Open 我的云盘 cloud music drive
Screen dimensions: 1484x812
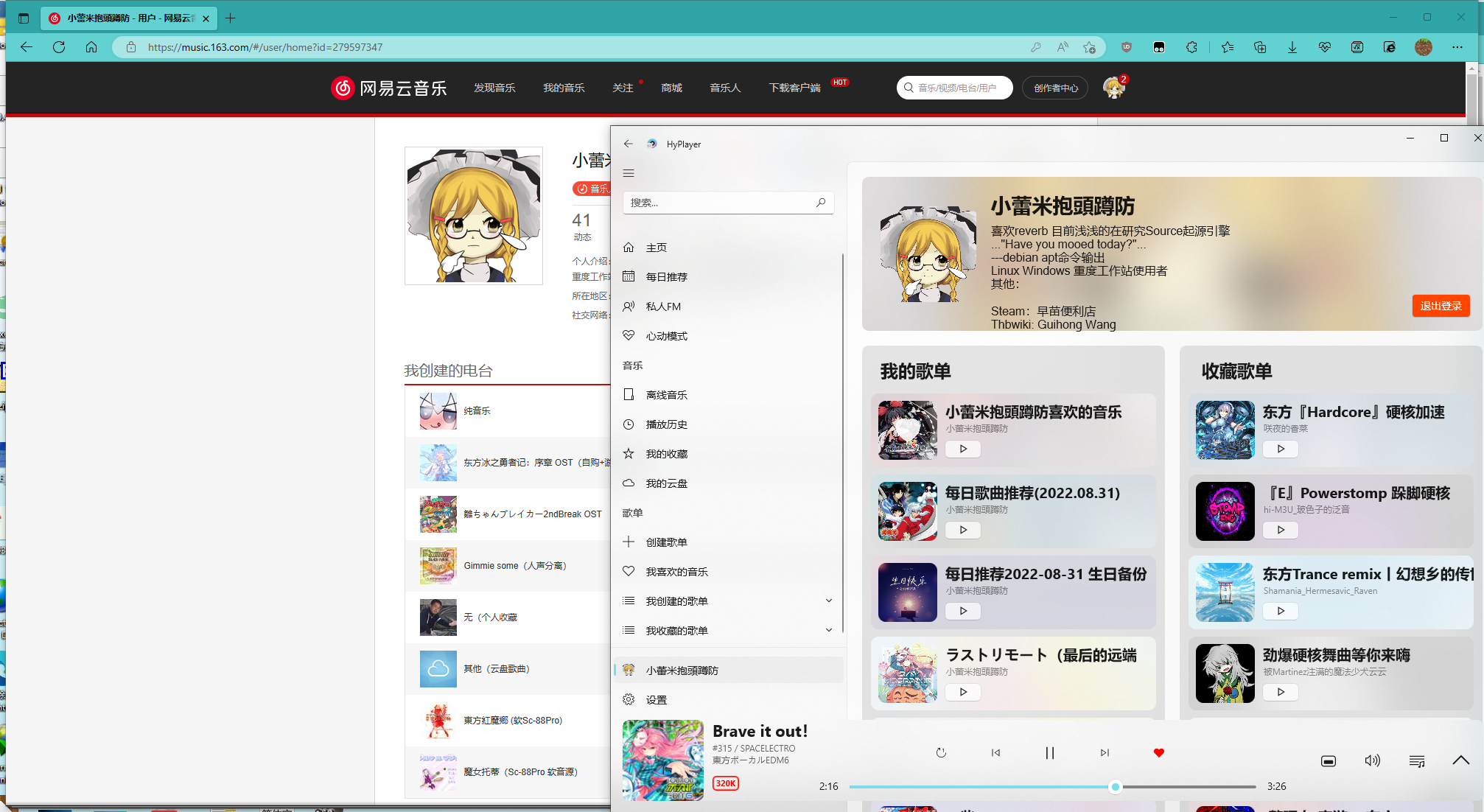664,483
